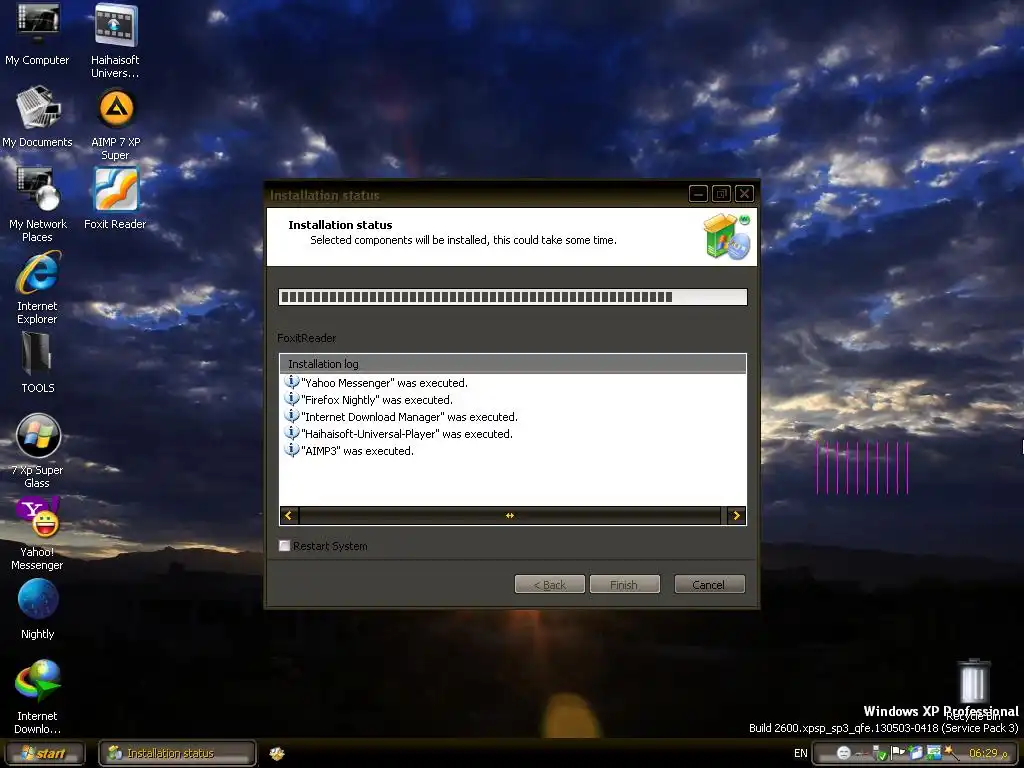
Task: Open My Computer desktop icon
Action: 37,34
